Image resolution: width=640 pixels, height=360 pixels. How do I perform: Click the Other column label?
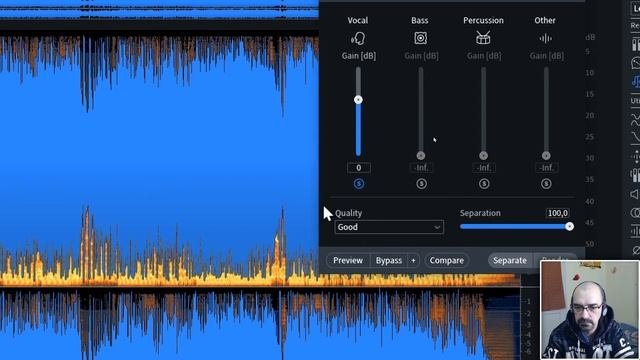pos(545,20)
